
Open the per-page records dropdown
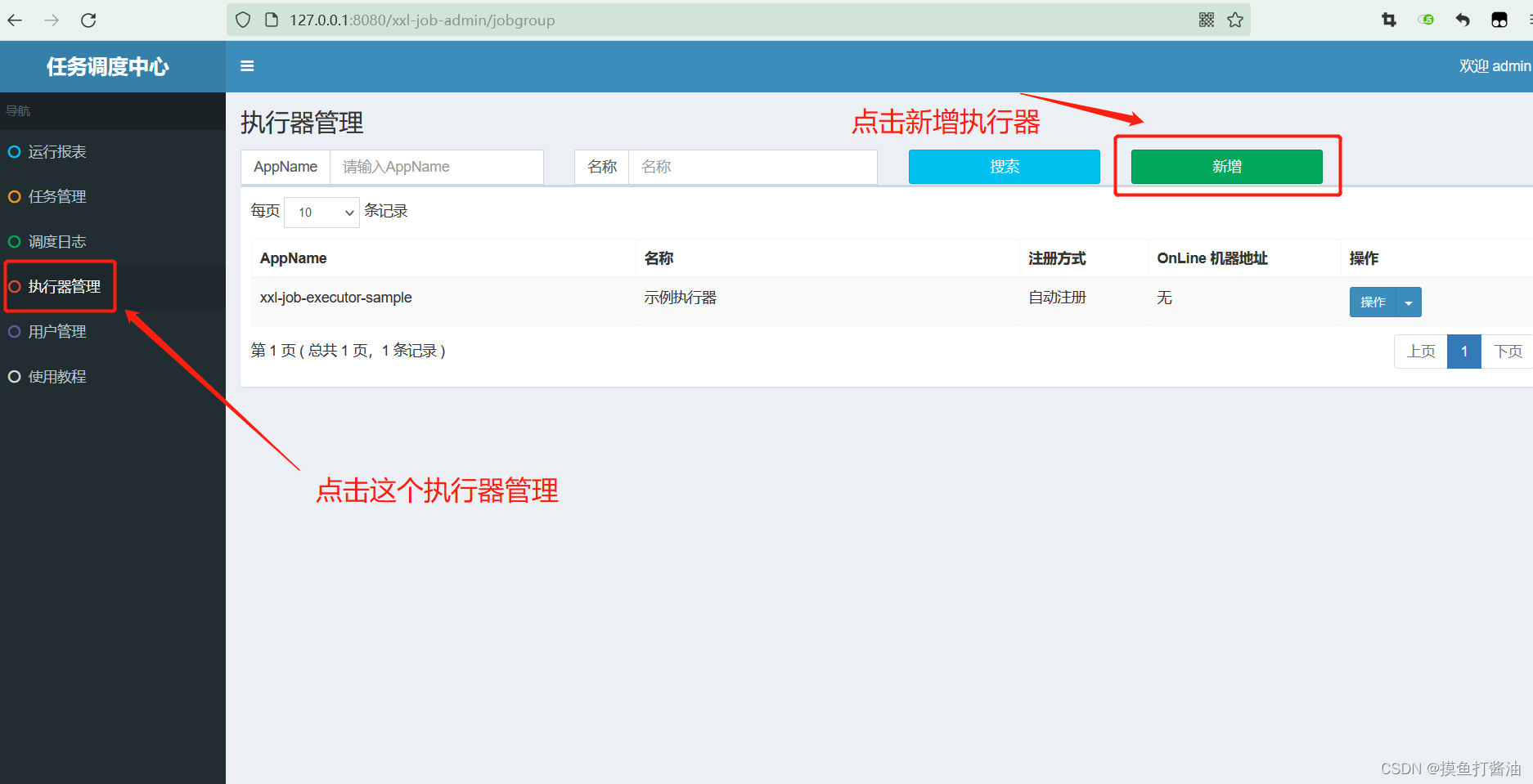tap(321, 213)
